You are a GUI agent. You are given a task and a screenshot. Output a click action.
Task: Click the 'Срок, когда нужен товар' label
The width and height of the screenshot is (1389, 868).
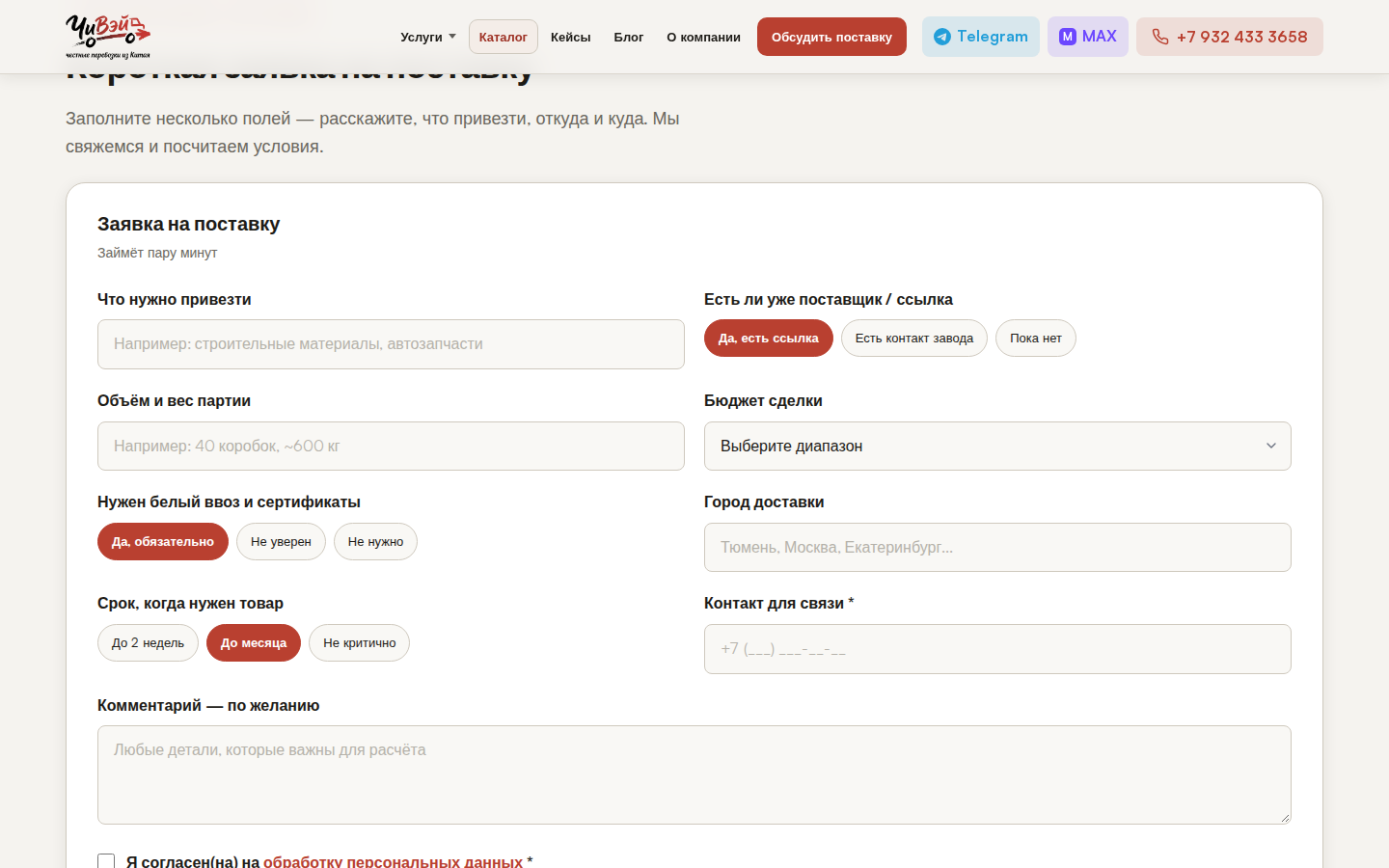(x=190, y=604)
